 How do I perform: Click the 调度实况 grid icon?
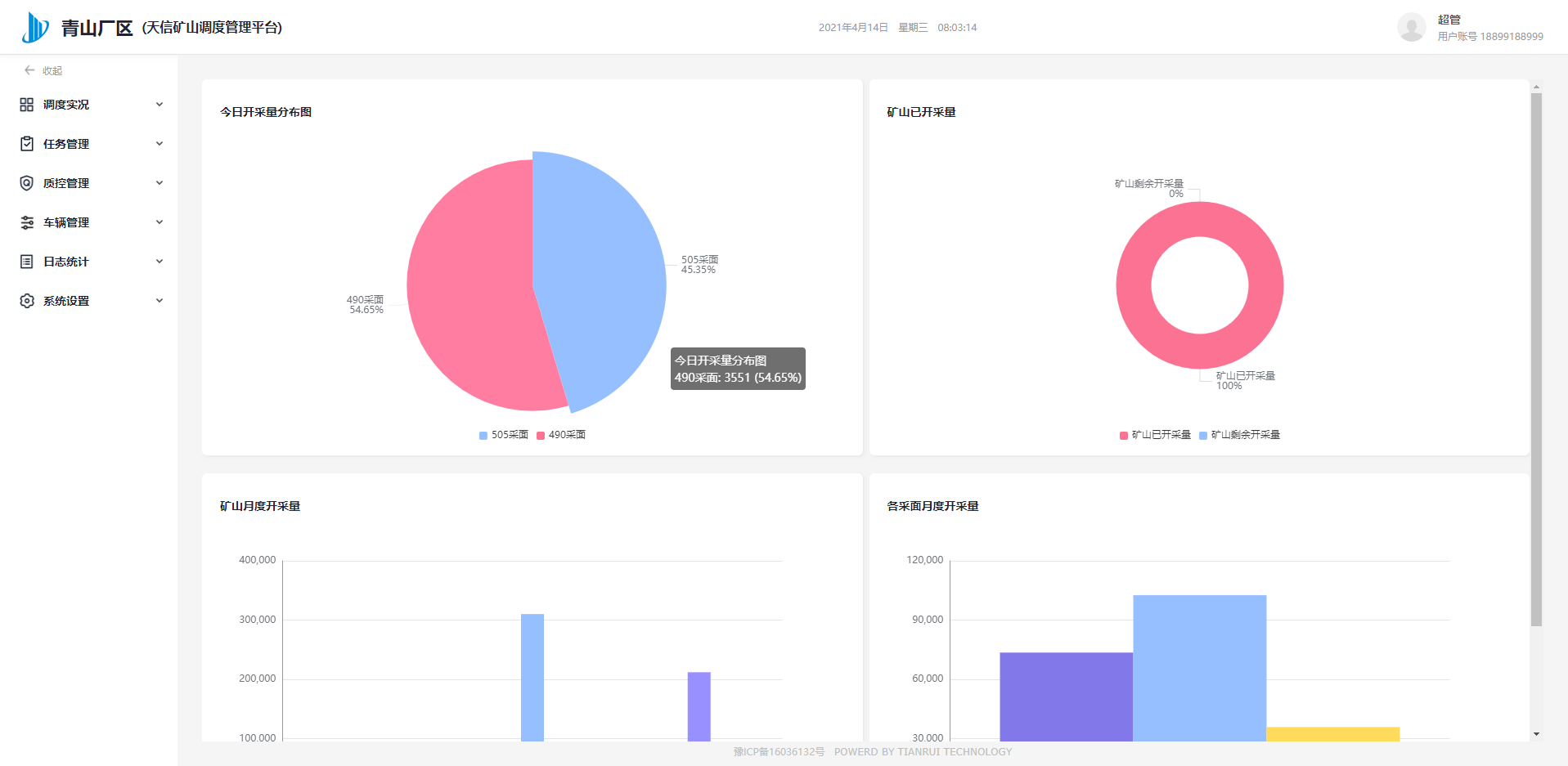[27, 105]
